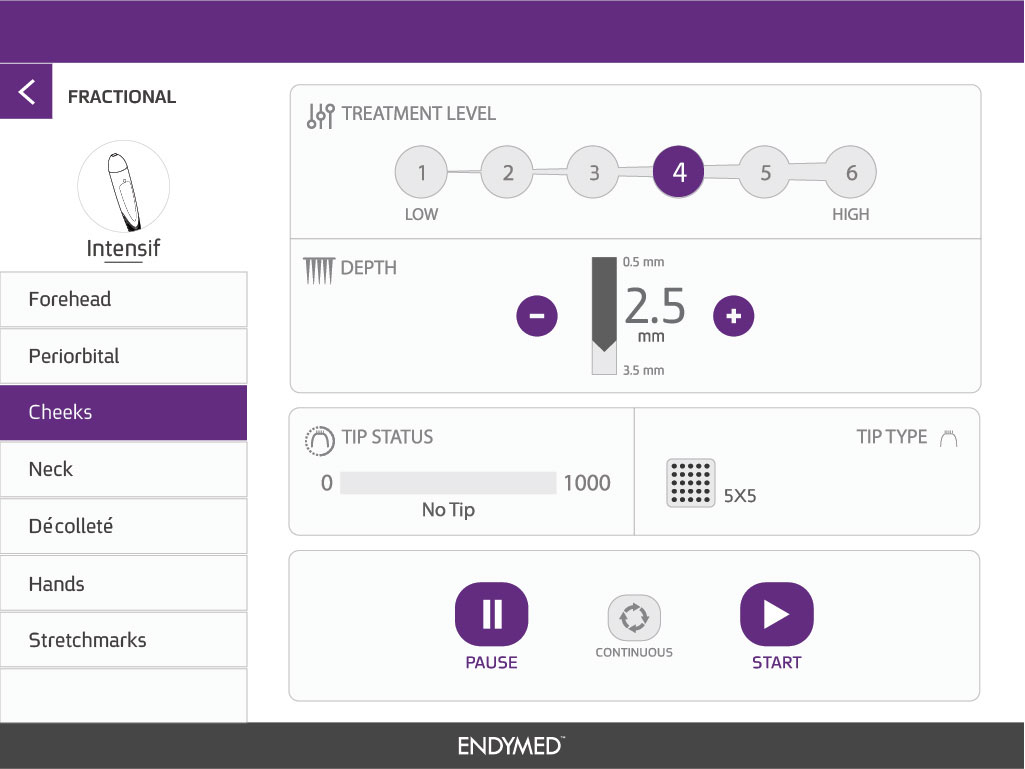The height and width of the screenshot is (769, 1025).
Task: Choose the Hands treatment area
Action: 124,583
